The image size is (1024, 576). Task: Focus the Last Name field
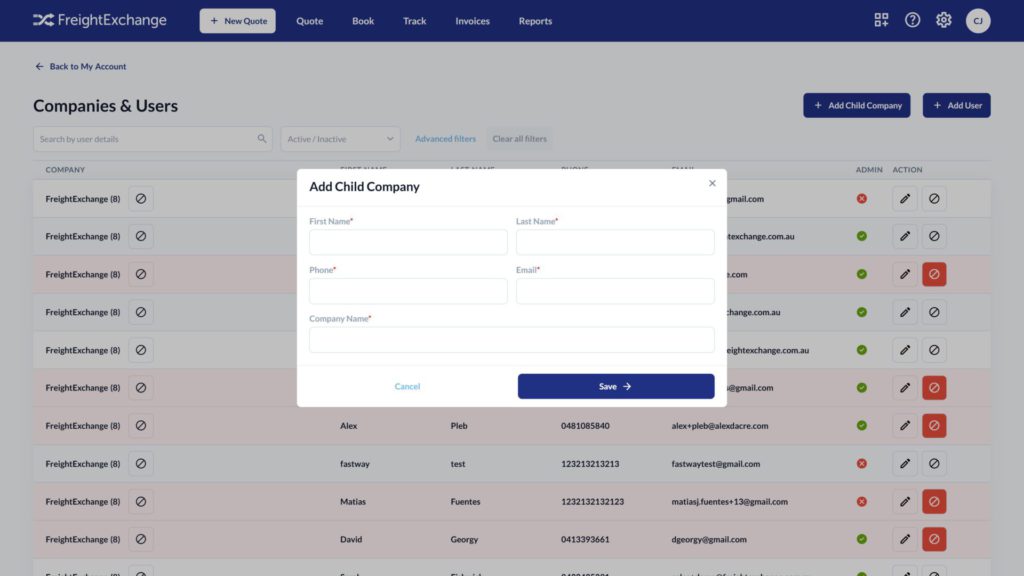(x=615, y=242)
